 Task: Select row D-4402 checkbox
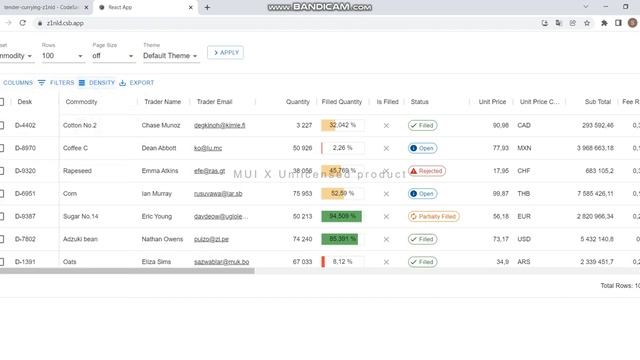tap(2, 125)
